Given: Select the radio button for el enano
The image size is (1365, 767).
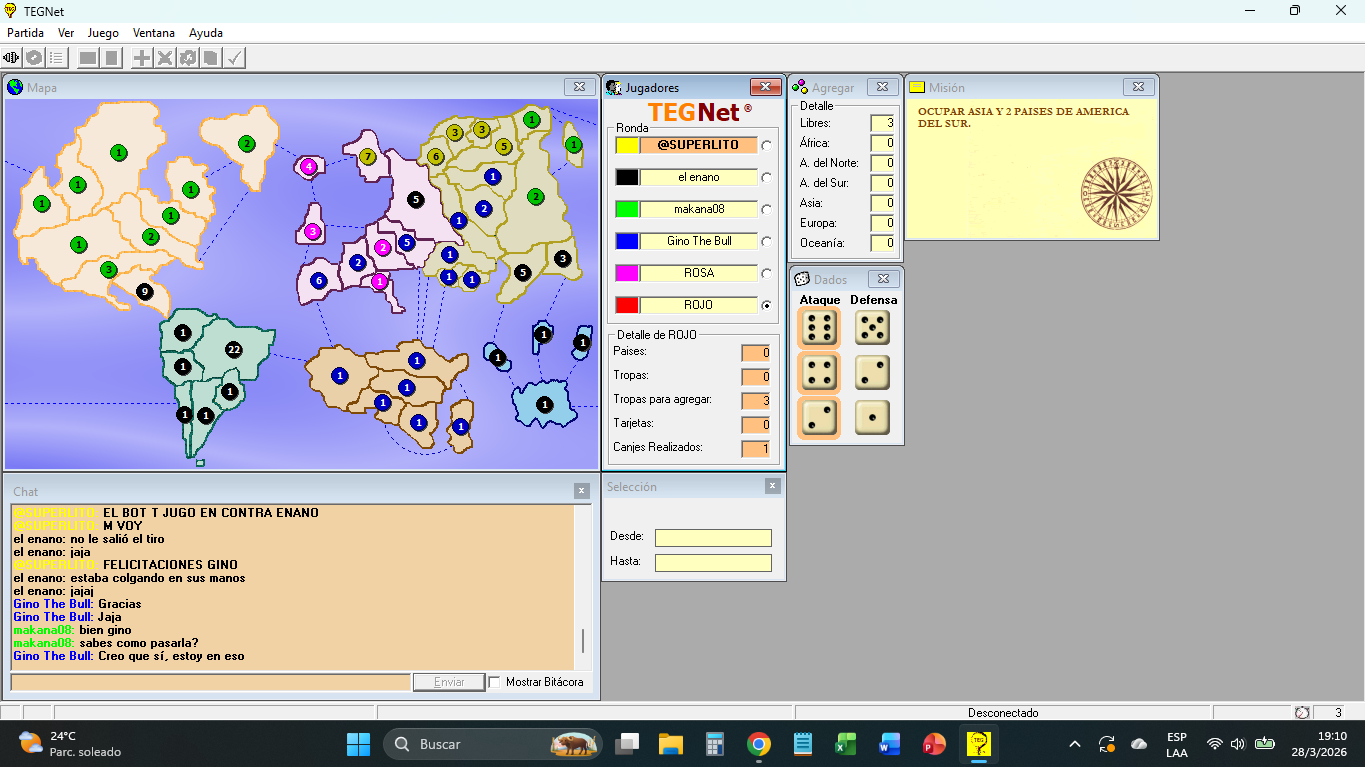Looking at the screenshot, I should coord(766,177).
